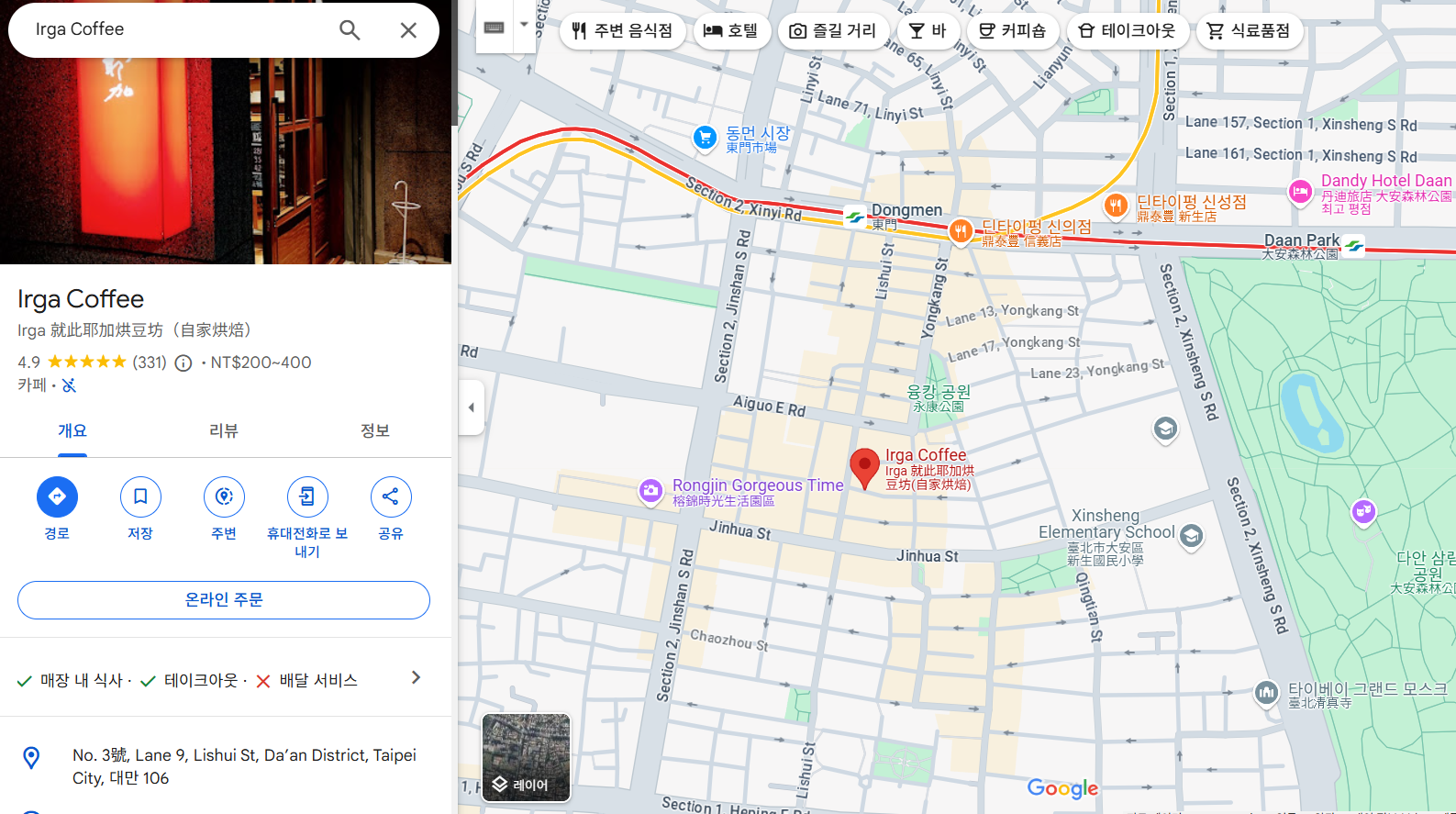Open the keyboard input tools icon
Screen dimensions: 1456x814
(494, 28)
